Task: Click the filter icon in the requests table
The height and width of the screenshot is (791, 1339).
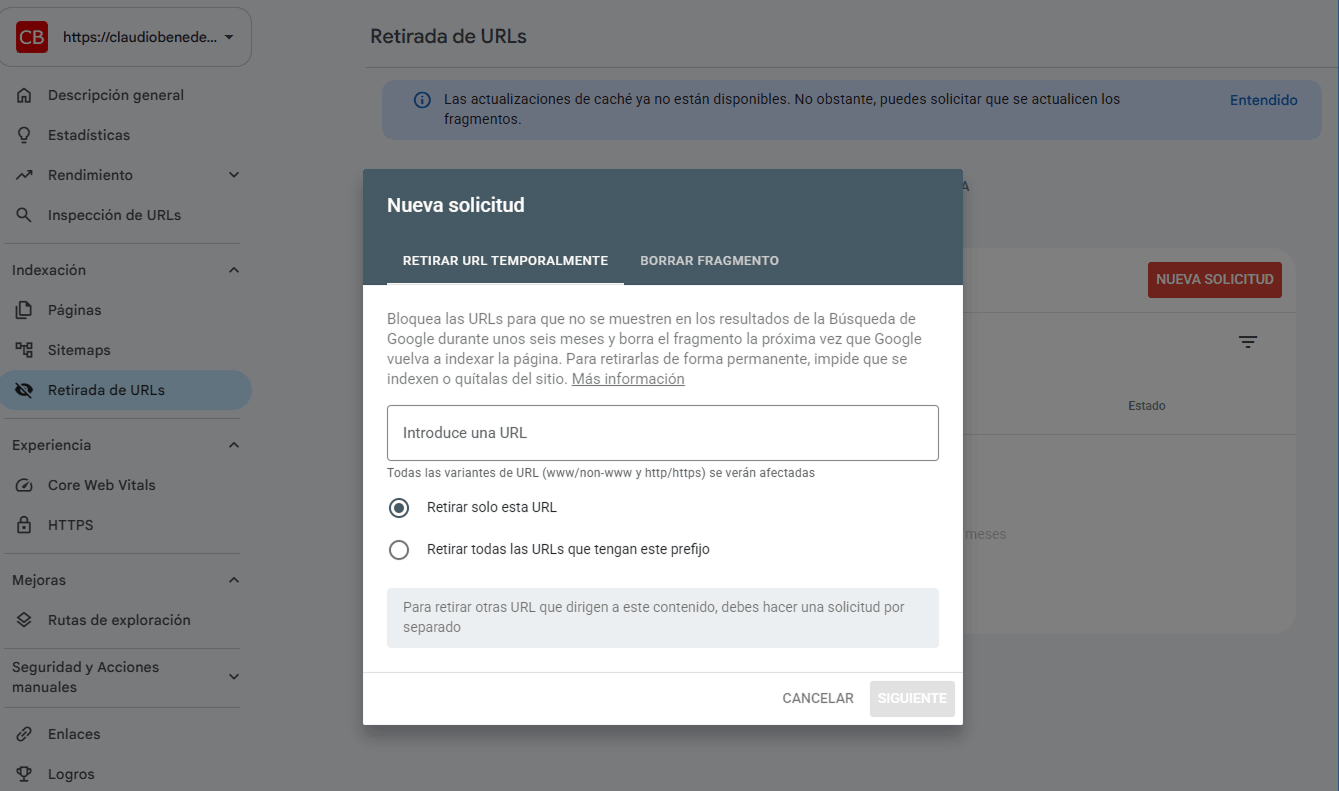Action: pos(1248,342)
